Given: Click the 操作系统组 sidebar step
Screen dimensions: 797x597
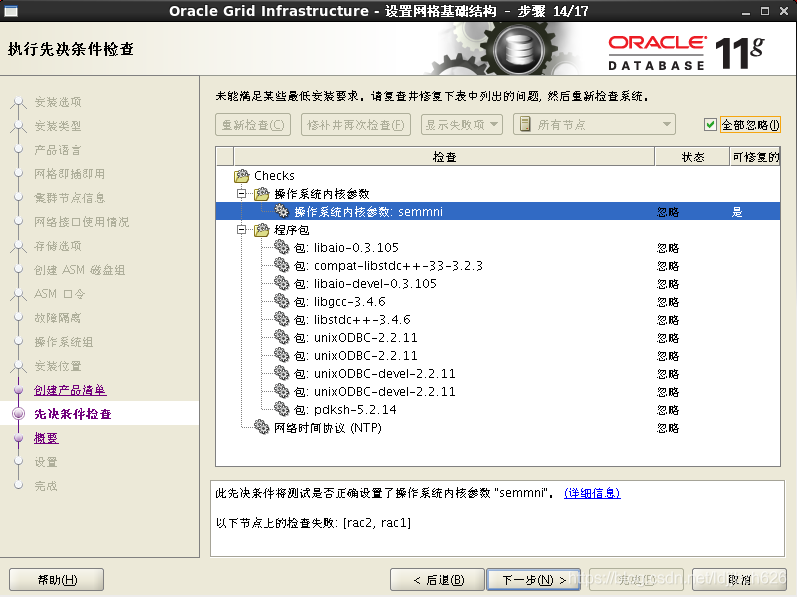Looking at the screenshot, I should tap(64, 342).
